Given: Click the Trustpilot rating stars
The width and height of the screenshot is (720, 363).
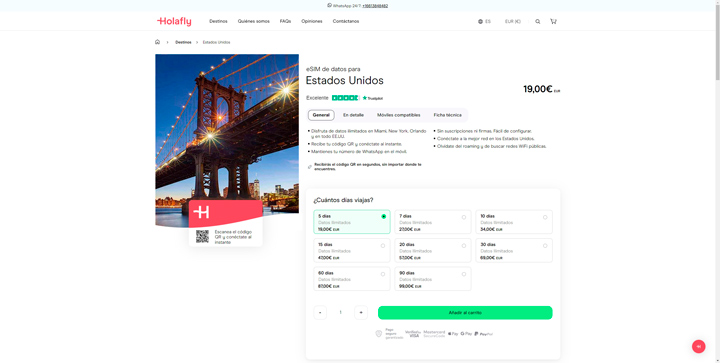Looking at the screenshot, I should [x=345, y=98].
